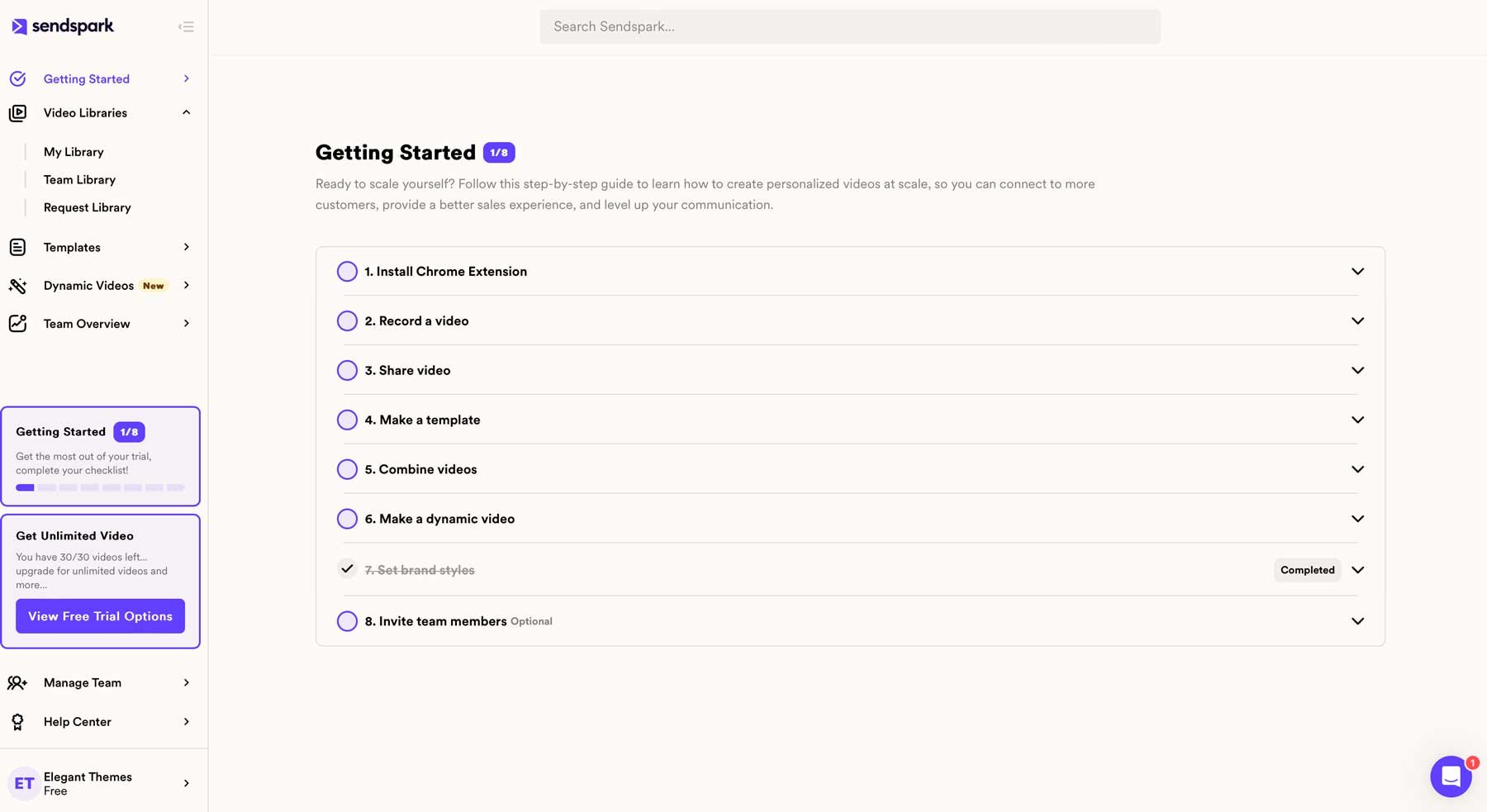The image size is (1487, 812).
Task: Expand the Make a template step
Action: tap(1357, 420)
